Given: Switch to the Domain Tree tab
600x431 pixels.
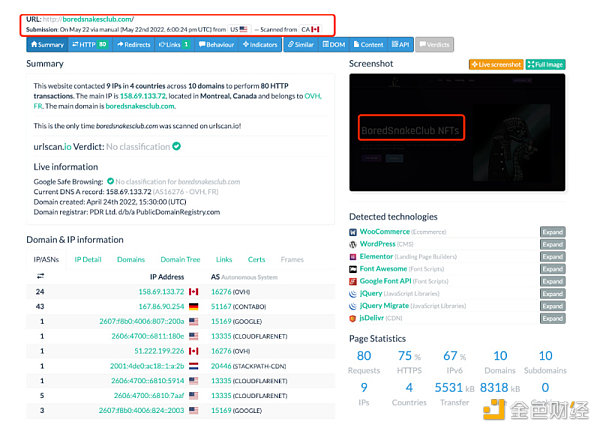Looking at the screenshot, I should pyautogui.click(x=180, y=259).
